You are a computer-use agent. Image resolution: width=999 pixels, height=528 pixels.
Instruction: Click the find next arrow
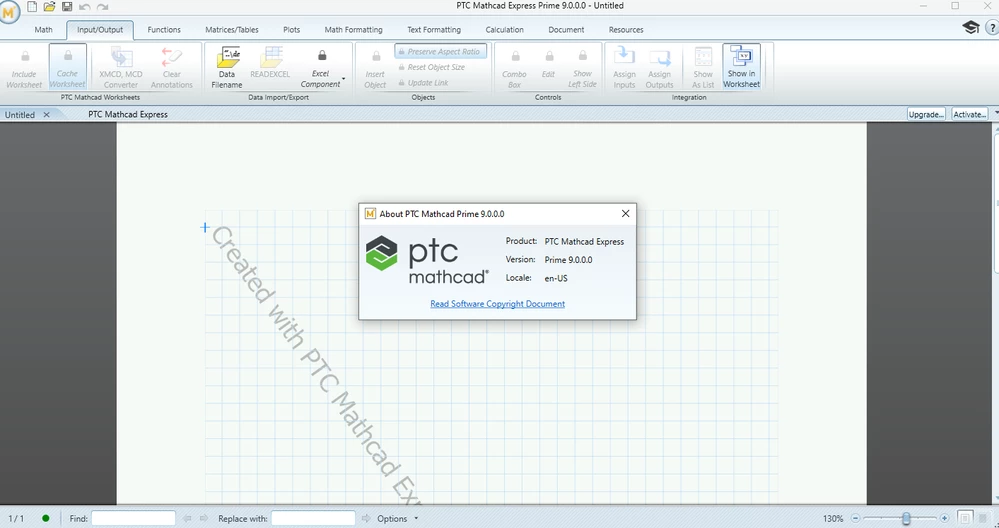204,518
